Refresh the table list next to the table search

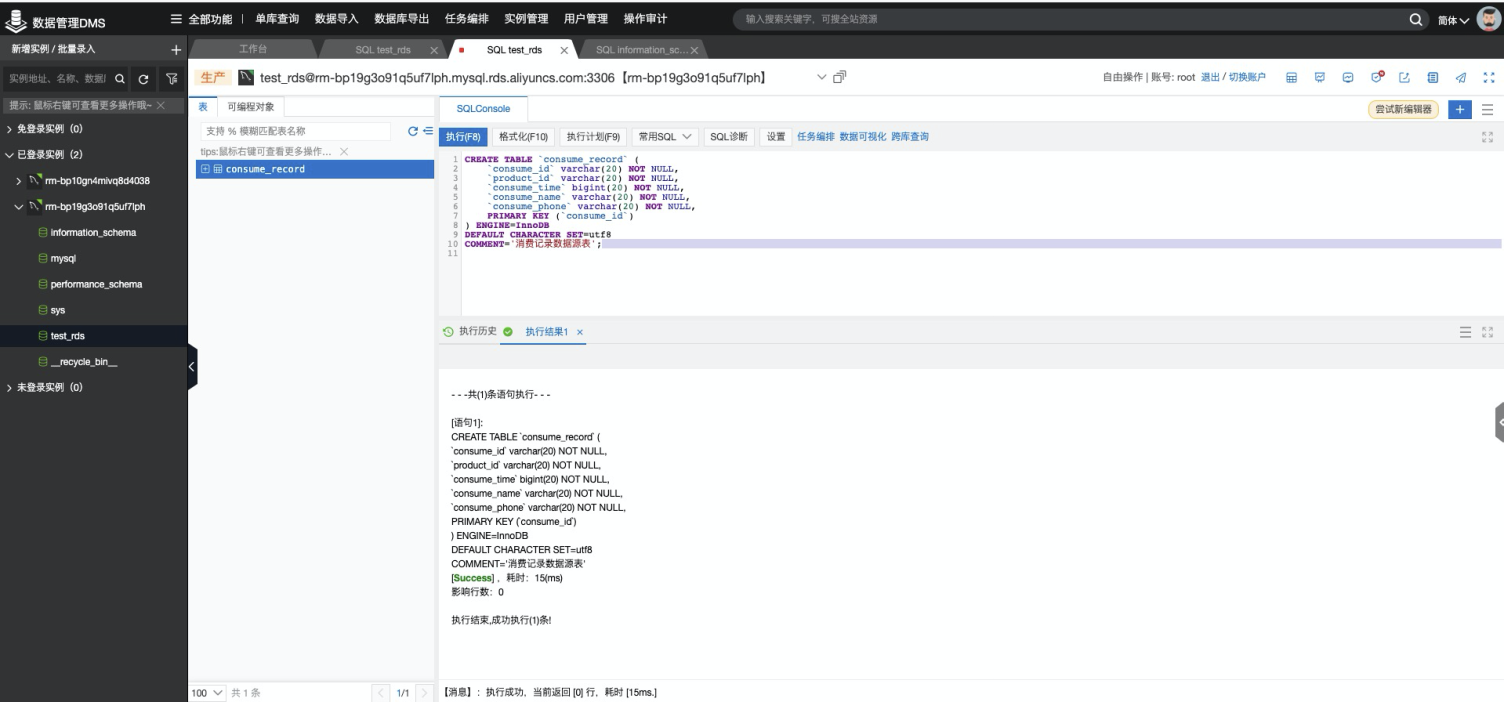412,130
